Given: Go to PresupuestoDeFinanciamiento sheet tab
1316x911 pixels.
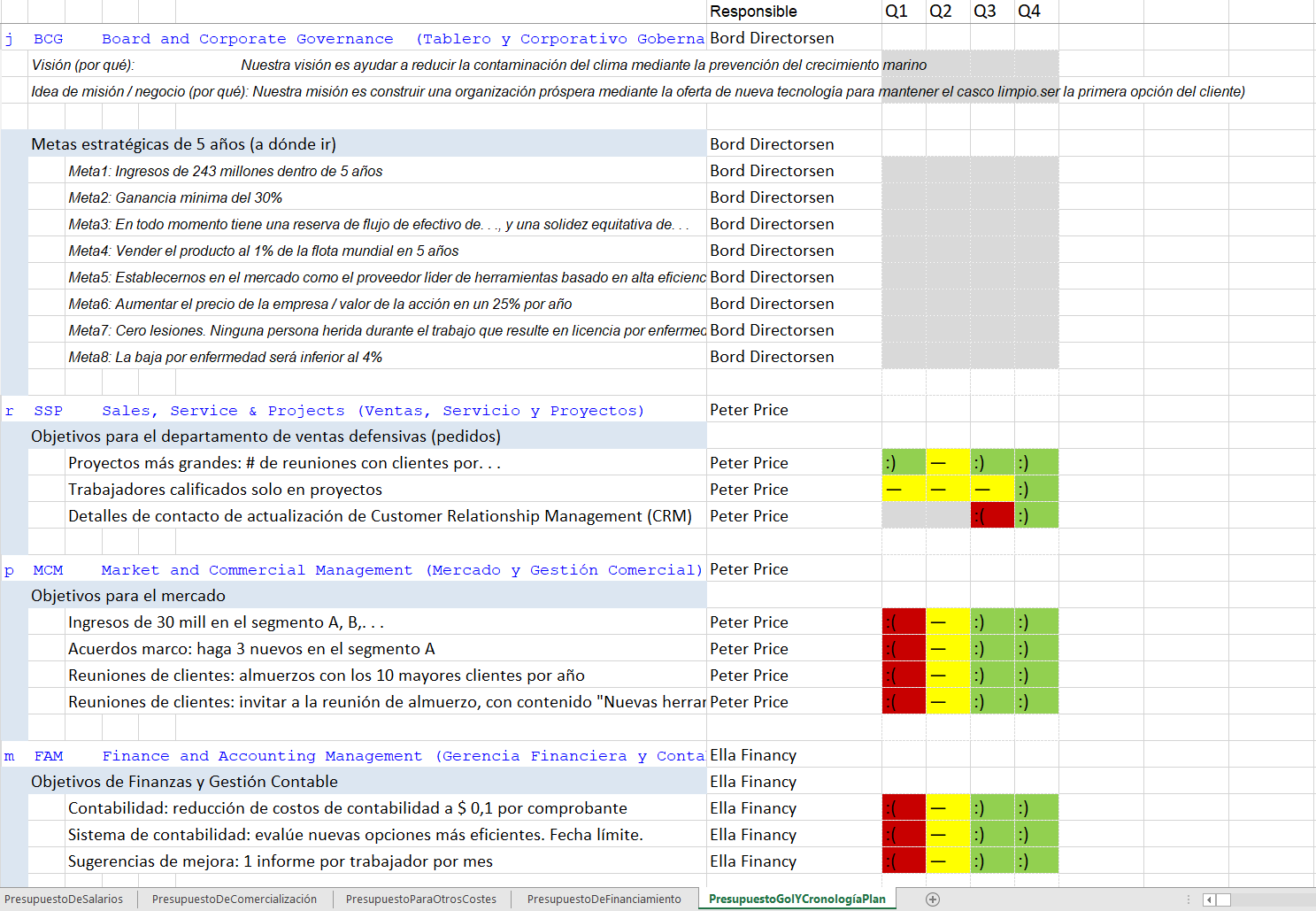Looking at the screenshot, I should pos(604,899).
